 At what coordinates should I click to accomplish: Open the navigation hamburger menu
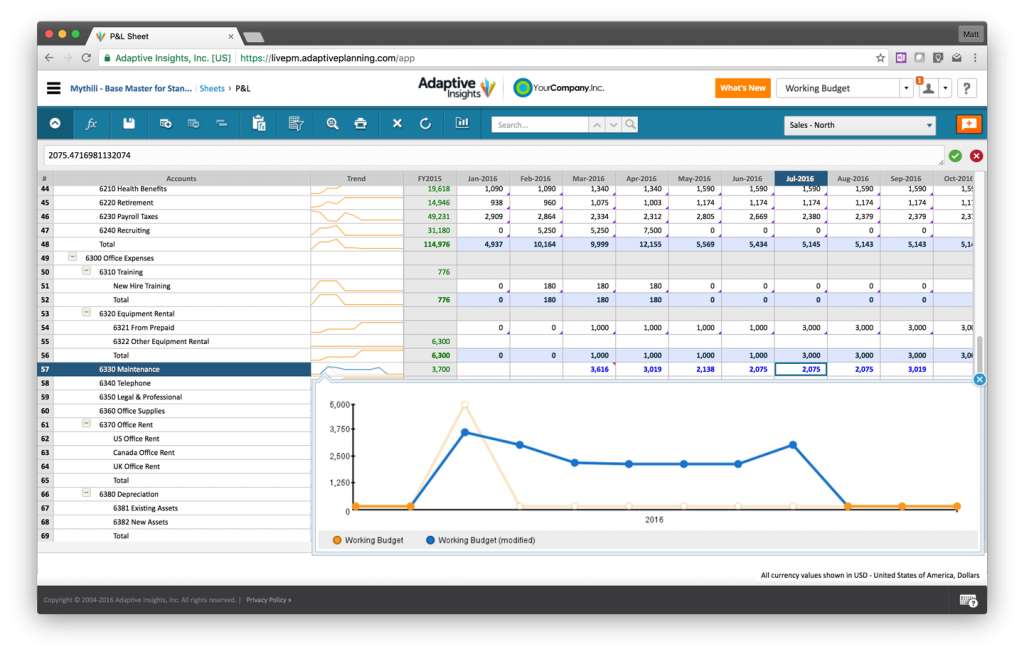53,87
